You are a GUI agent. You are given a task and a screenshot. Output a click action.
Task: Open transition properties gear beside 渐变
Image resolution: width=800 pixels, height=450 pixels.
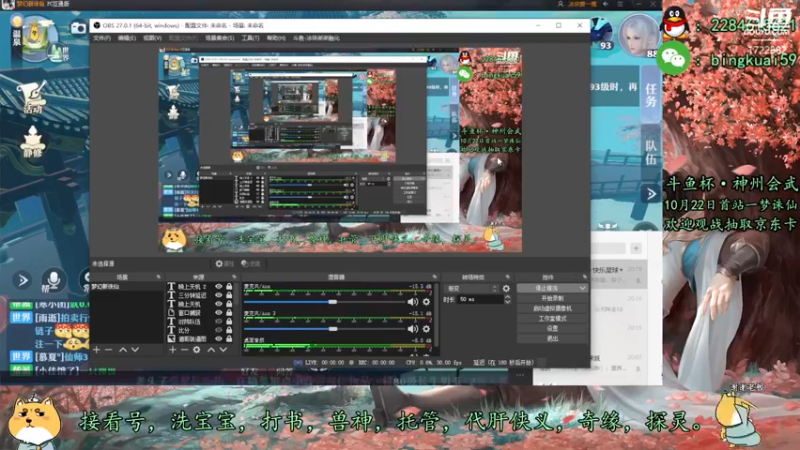click(506, 289)
